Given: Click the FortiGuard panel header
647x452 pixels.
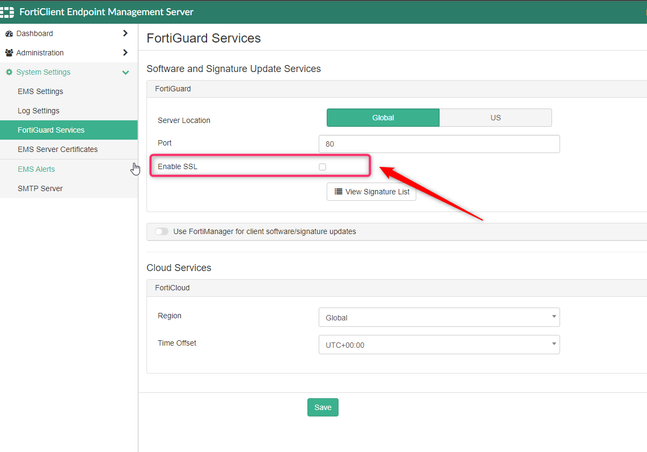Looking at the screenshot, I should [397, 89].
